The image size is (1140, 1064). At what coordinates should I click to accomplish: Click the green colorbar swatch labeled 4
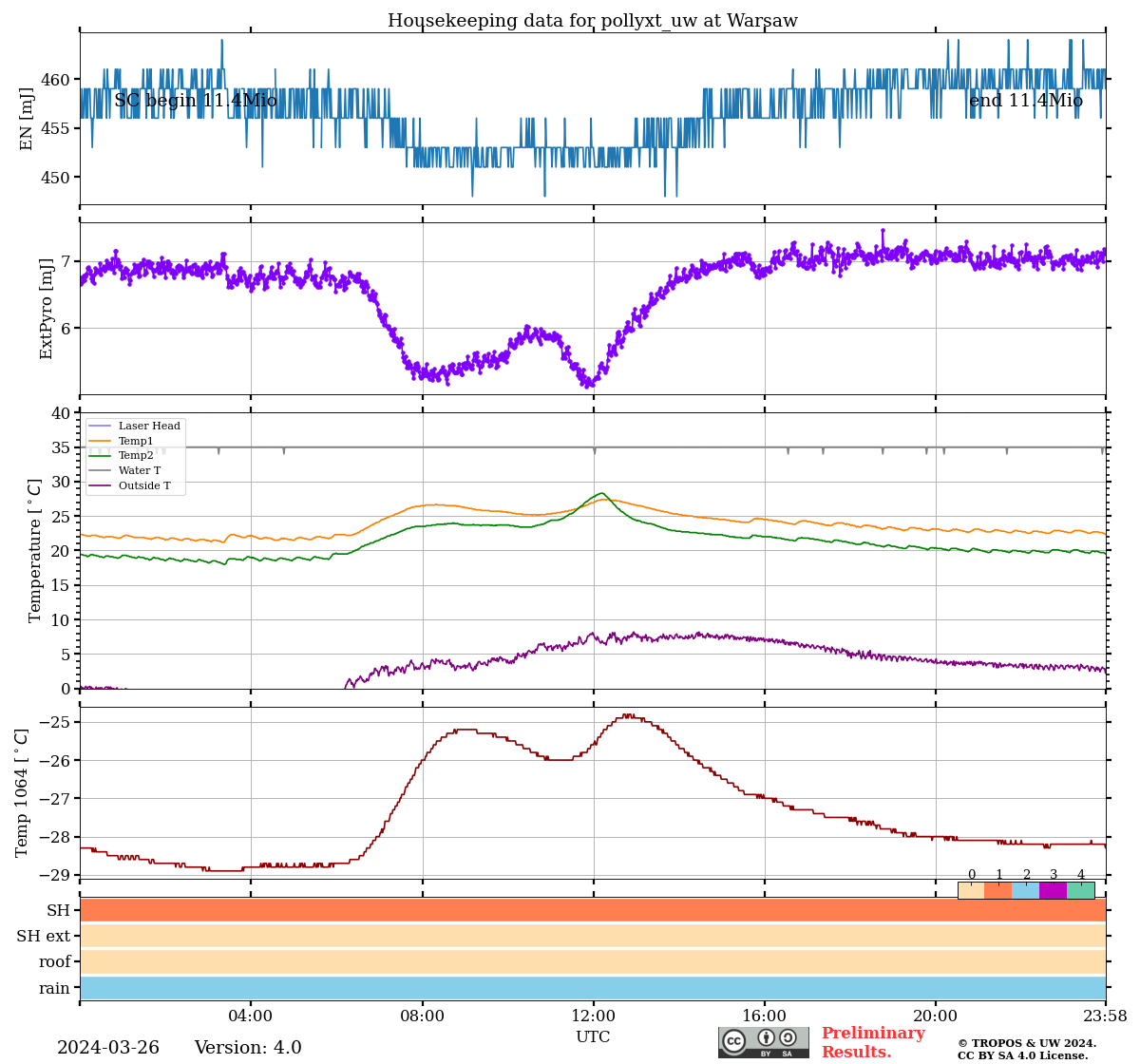click(x=1081, y=890)
